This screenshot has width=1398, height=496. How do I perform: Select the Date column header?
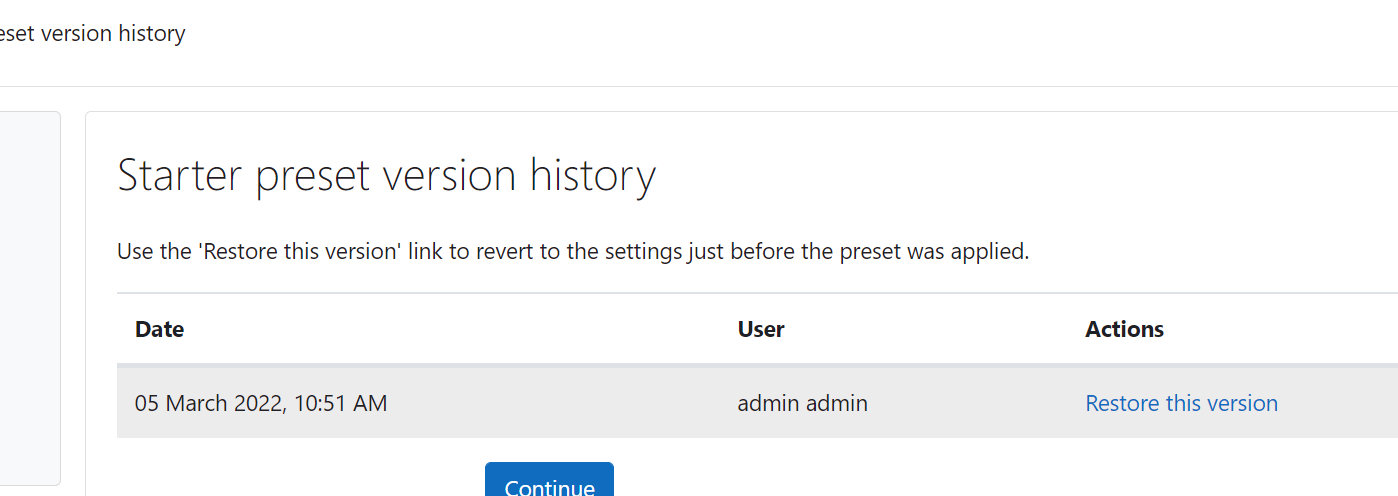160,329
